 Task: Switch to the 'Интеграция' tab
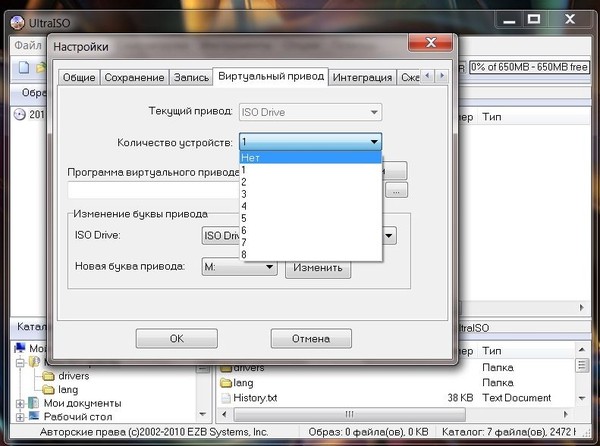(x=362, y=78)
